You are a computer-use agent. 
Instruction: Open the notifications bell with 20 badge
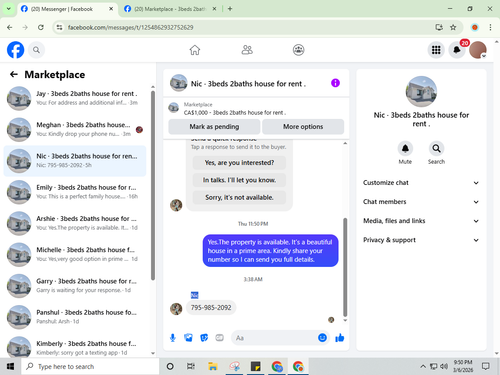(x=457, y=50)
